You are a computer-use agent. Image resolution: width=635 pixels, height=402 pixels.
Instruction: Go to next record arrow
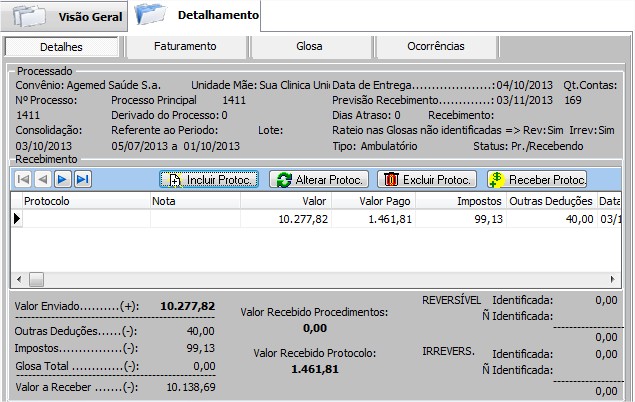[x=62, y=179]
